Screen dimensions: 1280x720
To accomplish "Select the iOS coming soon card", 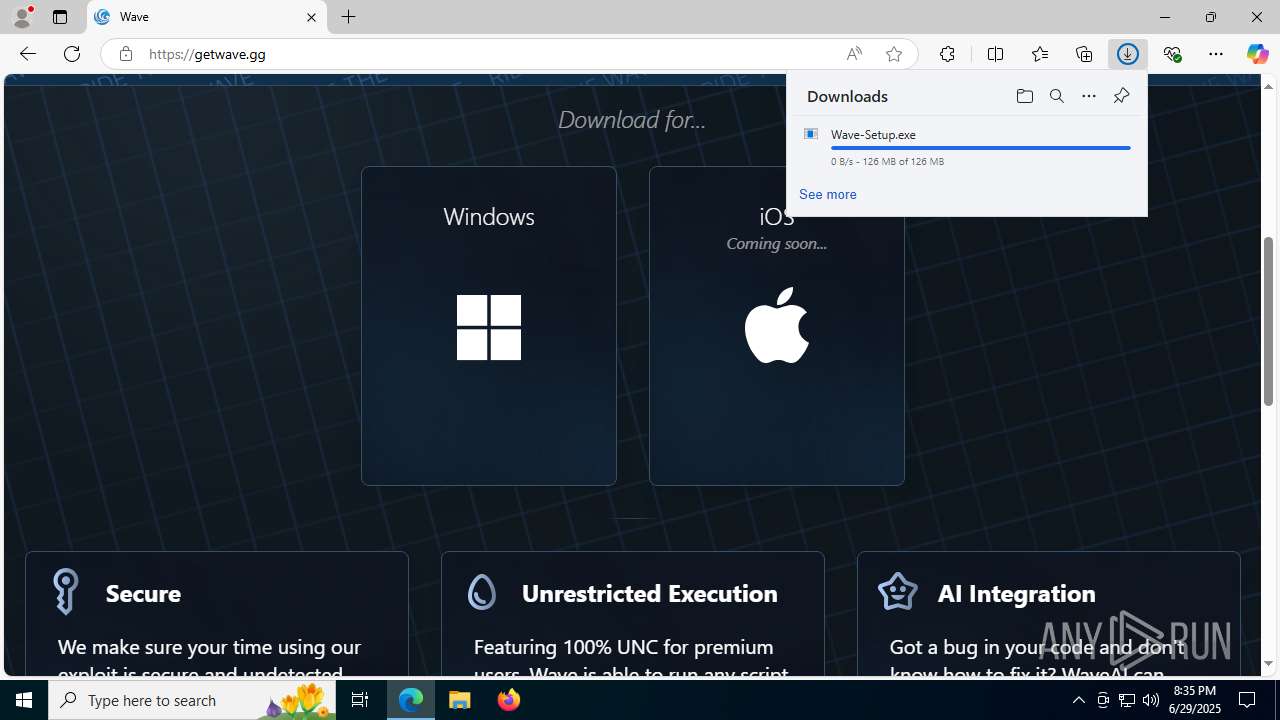I will click(777, 326).
